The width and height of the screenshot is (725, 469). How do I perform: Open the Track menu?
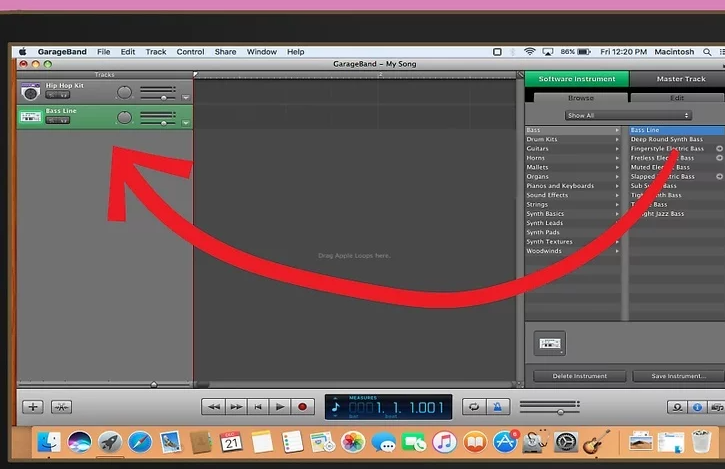156,52
